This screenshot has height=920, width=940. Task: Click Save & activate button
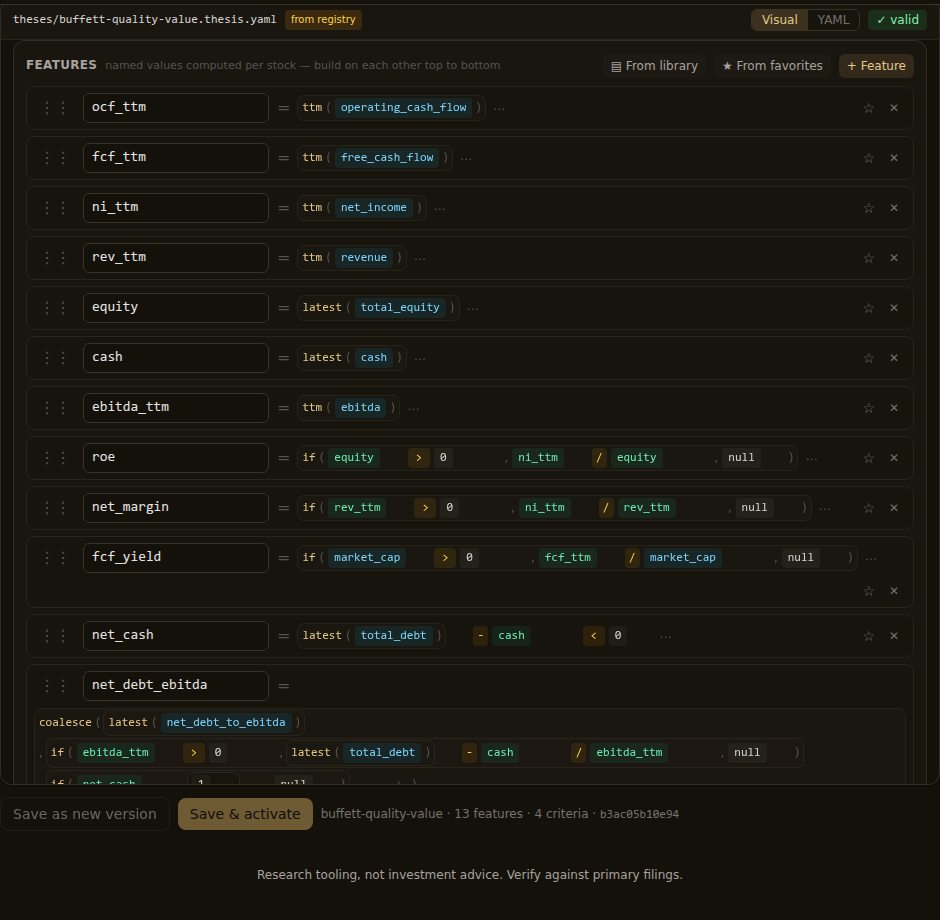245,814
